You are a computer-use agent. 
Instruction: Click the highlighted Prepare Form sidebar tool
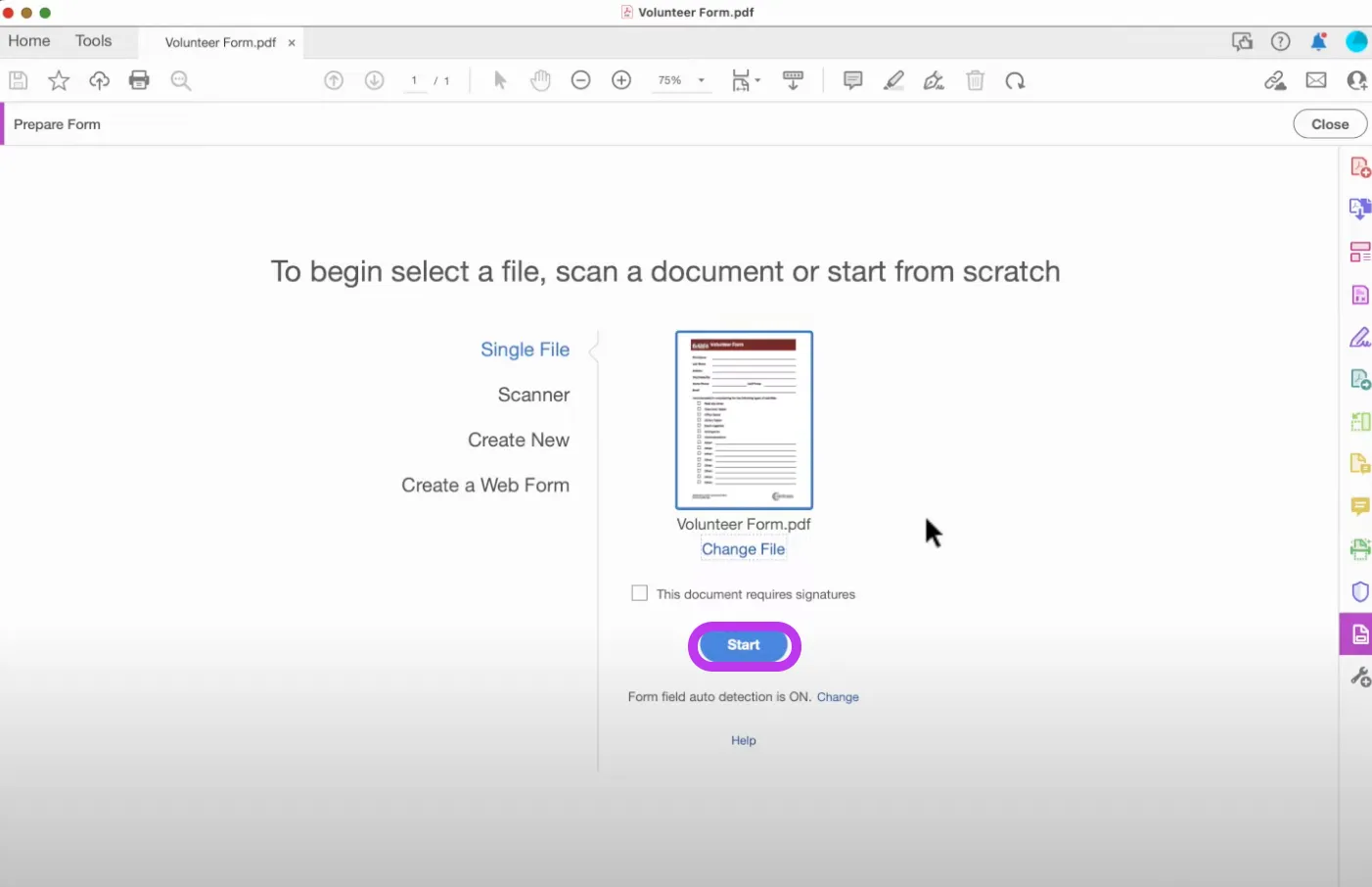1357,634
